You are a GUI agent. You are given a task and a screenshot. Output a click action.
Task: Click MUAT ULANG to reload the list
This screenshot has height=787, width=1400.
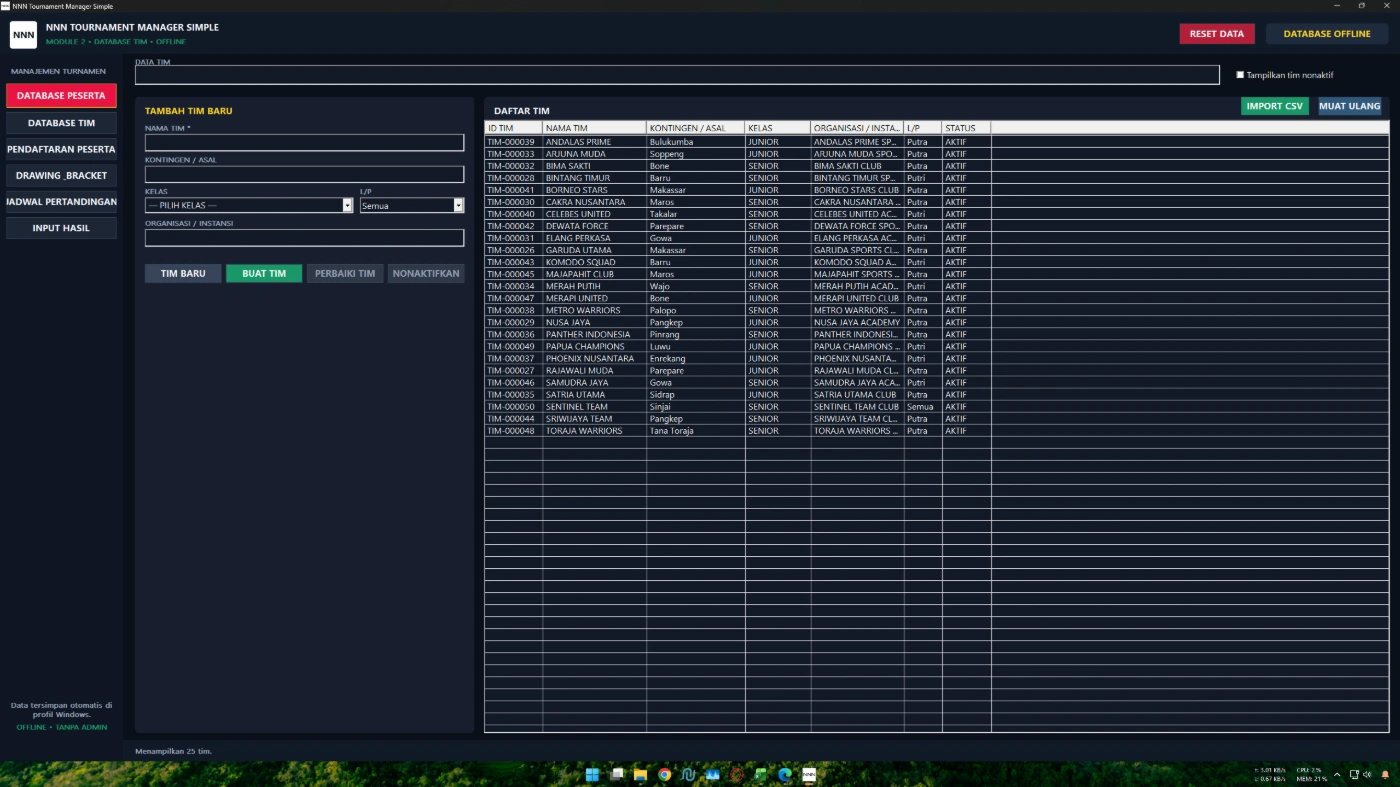(1349, 106)
